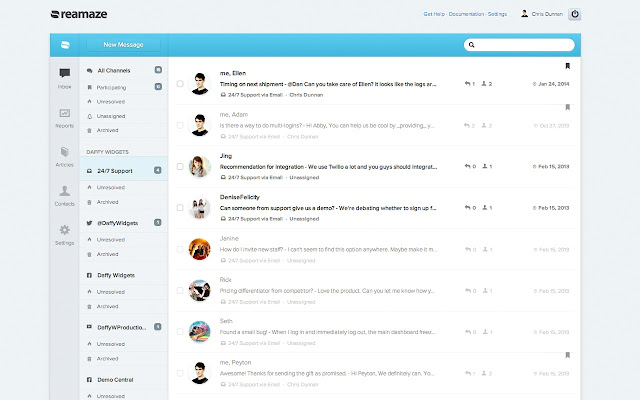This screenshot has width=640, height=400.
Task: Click the New Message button
Action: click(x=123, y=44)
